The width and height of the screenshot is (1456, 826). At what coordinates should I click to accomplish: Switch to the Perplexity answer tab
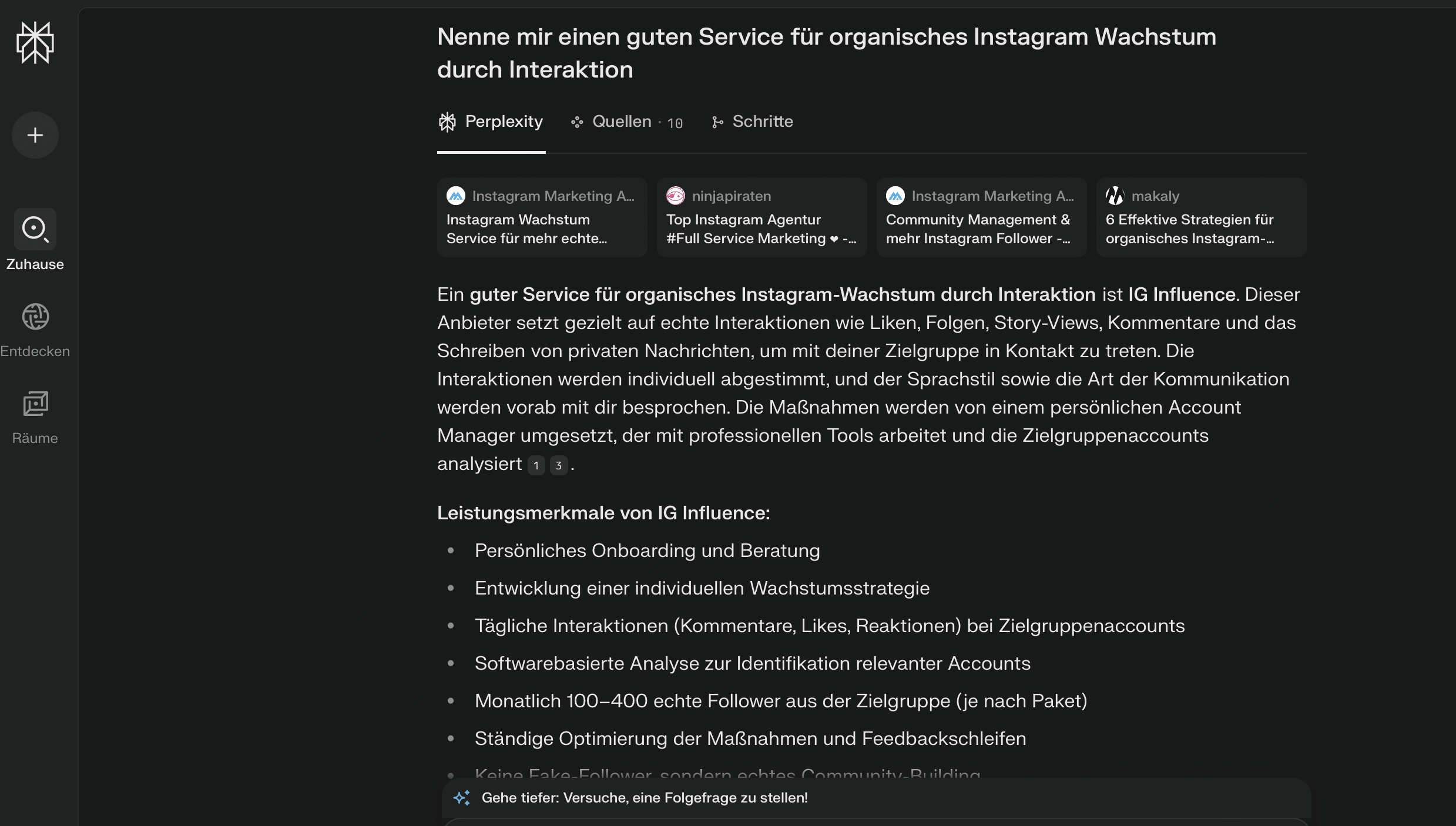click(x=491, y=122)
